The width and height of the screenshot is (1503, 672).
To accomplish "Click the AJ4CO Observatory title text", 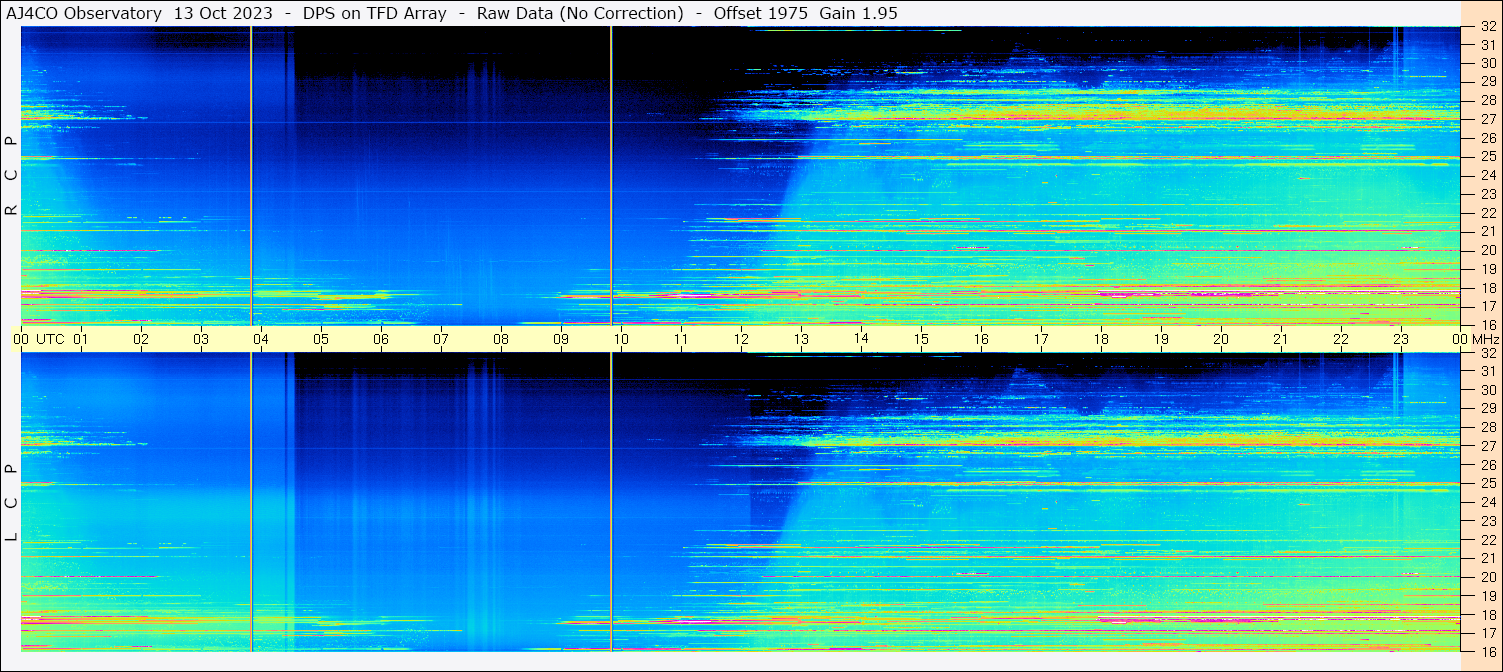I will tap(83, 13).
